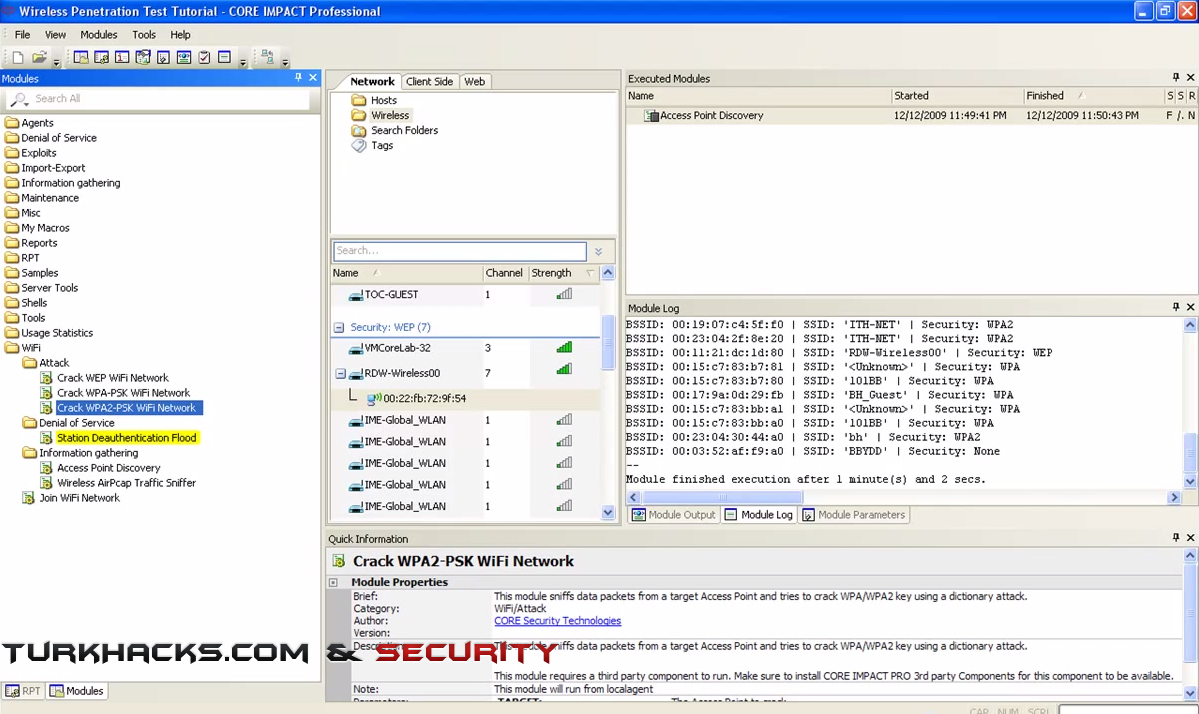Select Wireless AirPcap Traffic Sniffer module
This screenshot has height=714, width=1199.
126,483
